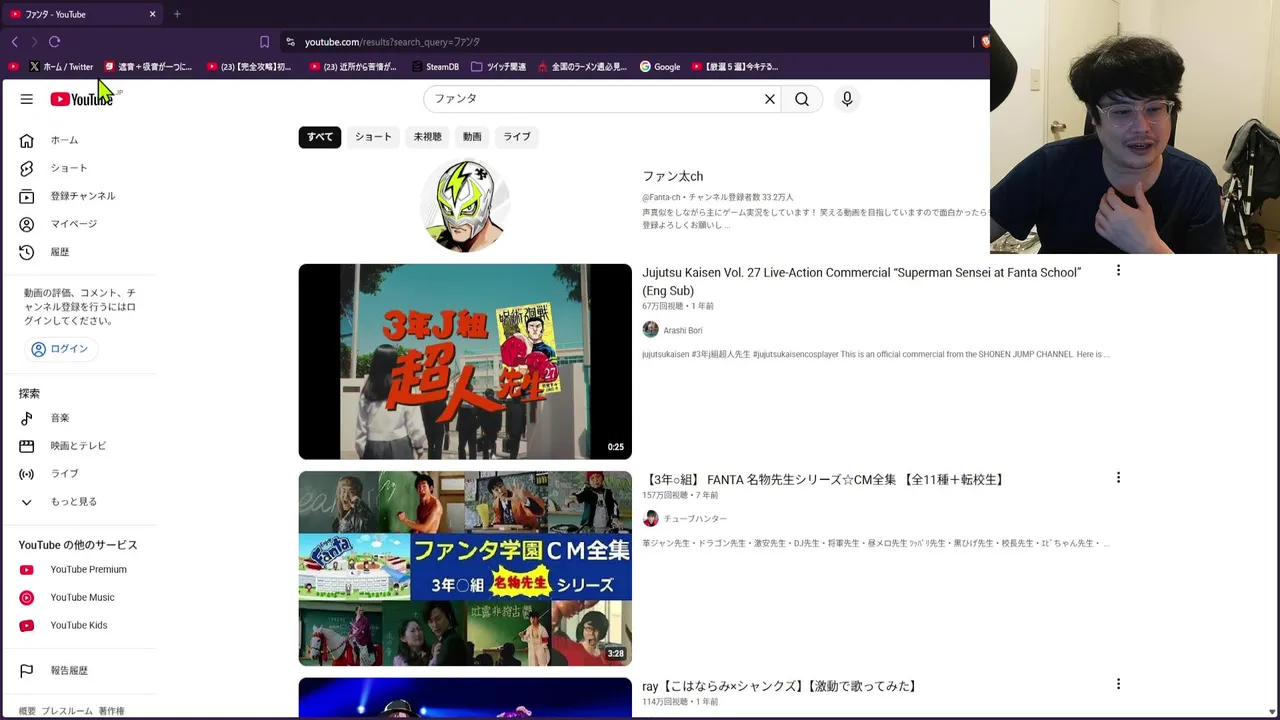Click page scrollbar down arrow
This screenshot has width=1280, height=720.
[x=1272, y=712]
